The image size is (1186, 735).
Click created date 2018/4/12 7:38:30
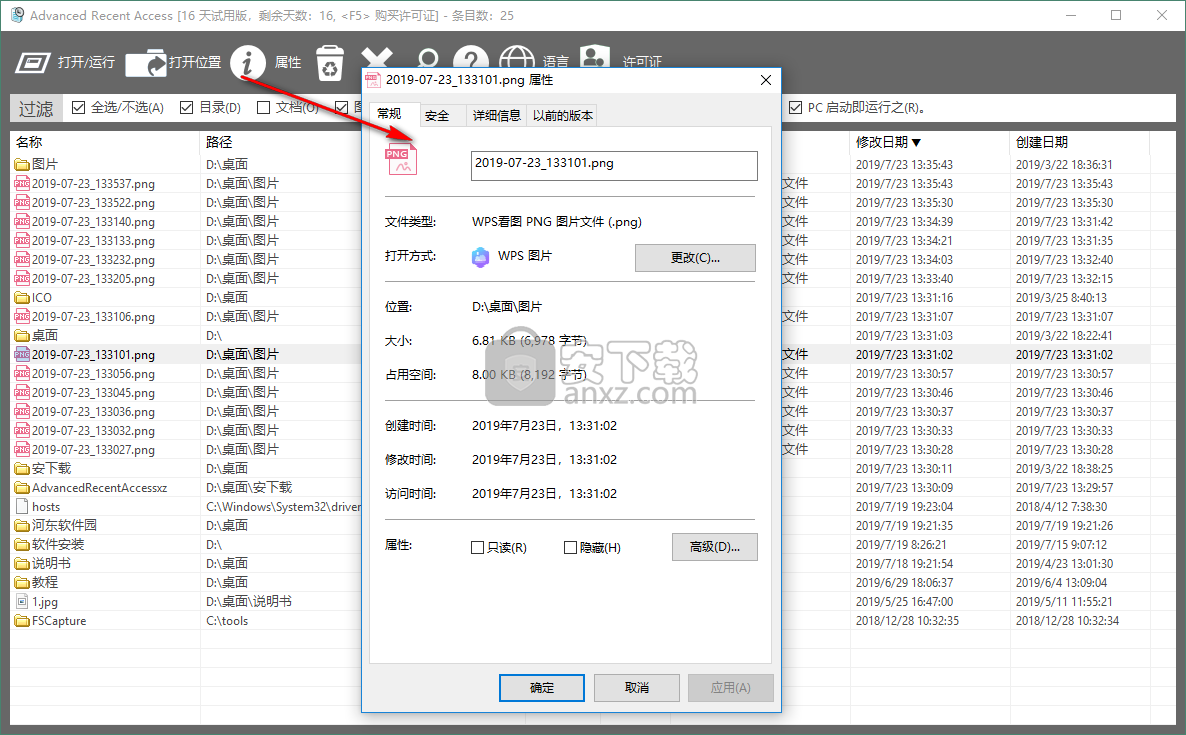click(1061, 507)
